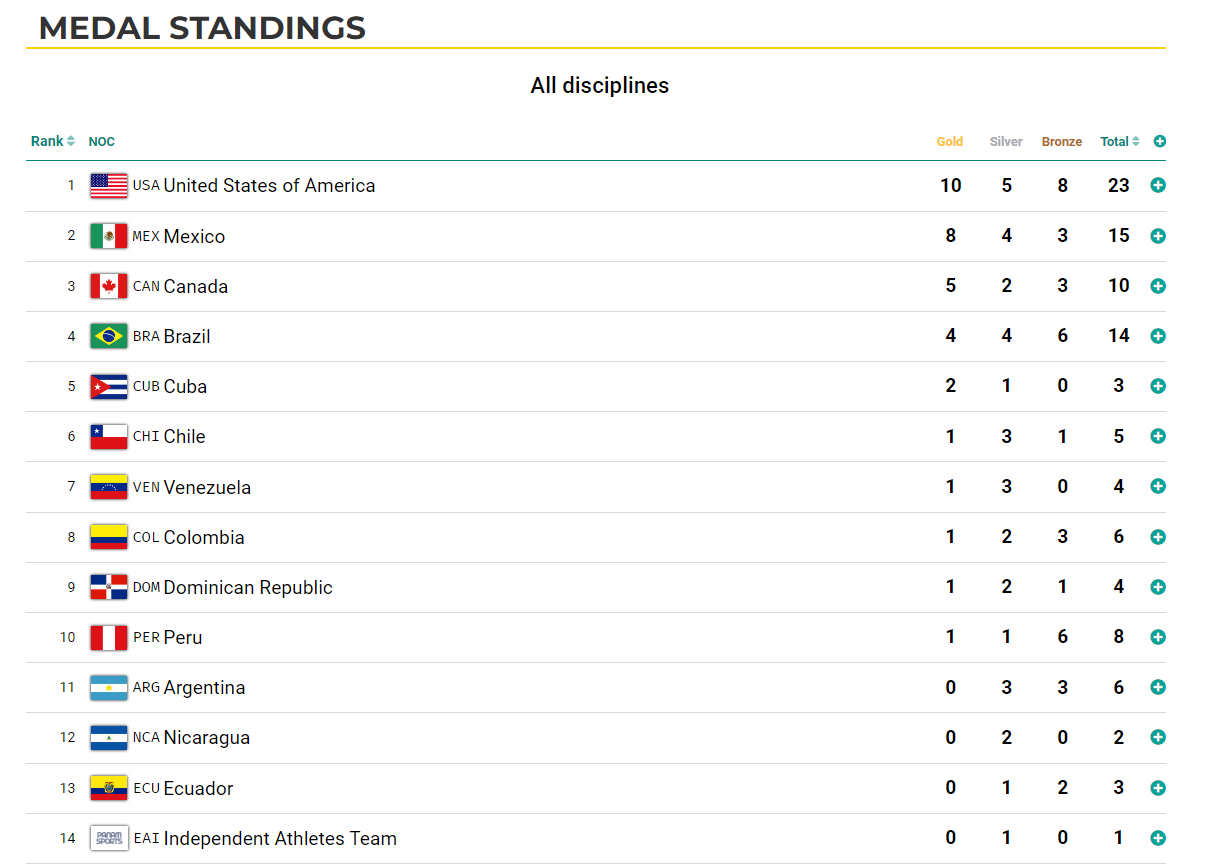
Task: Click the Cuba flag icon
Action: [109, 386]
